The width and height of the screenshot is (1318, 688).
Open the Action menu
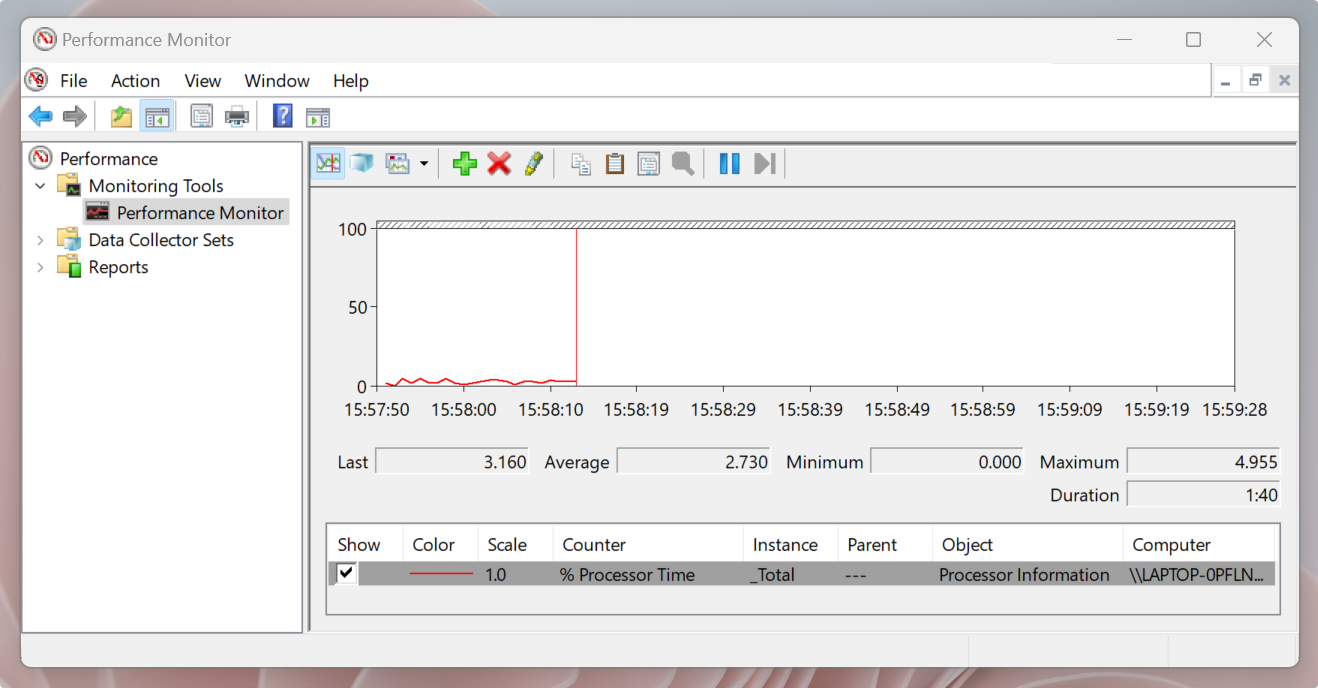pos(135,80)
